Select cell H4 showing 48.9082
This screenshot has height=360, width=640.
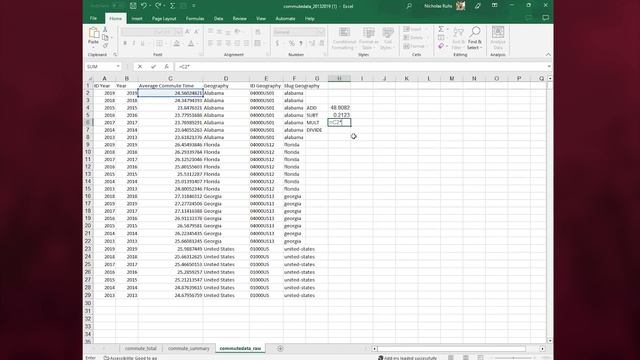point(339,108)
